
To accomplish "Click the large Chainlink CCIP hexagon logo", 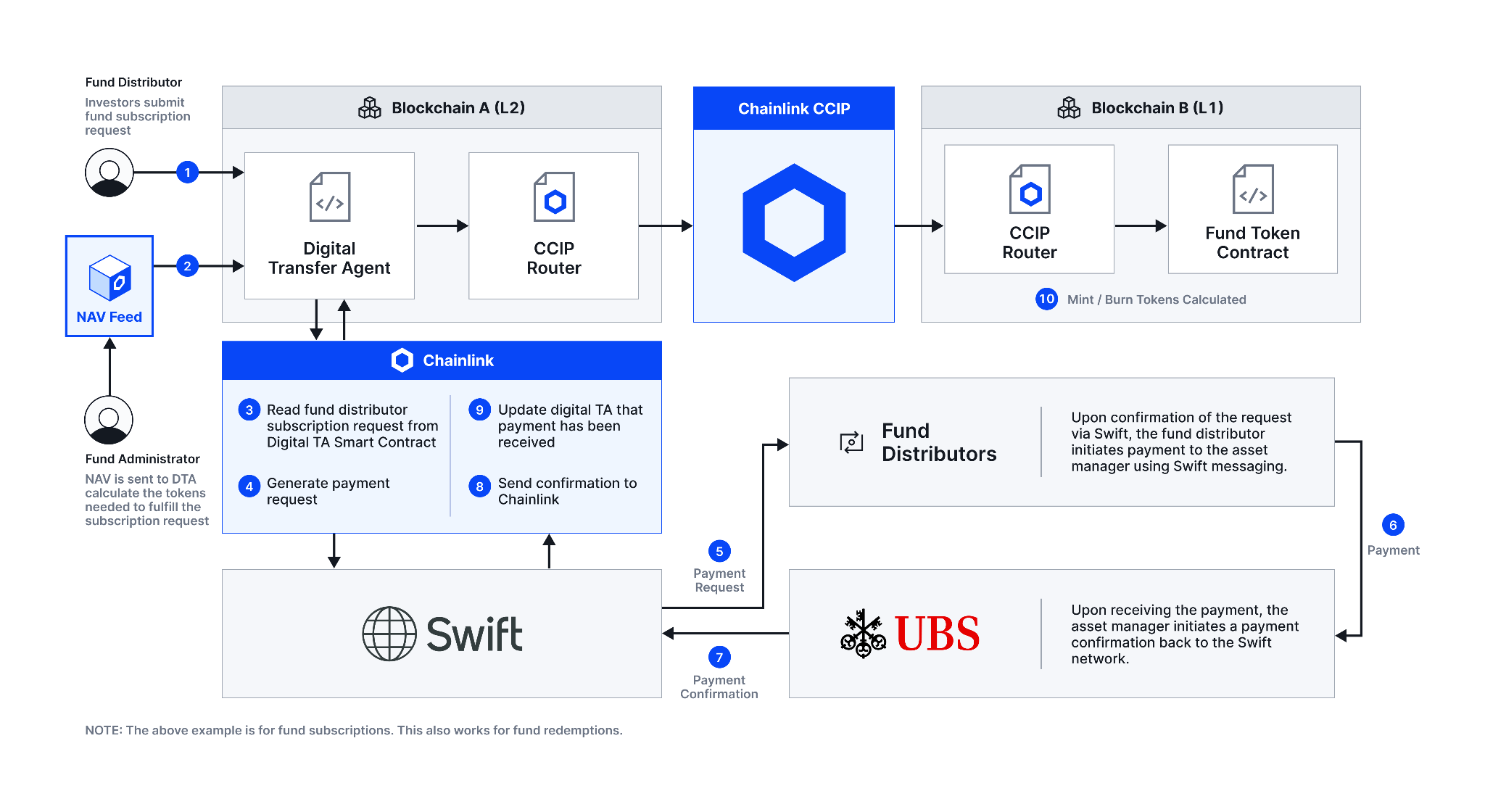I will [x=794, y=223].
